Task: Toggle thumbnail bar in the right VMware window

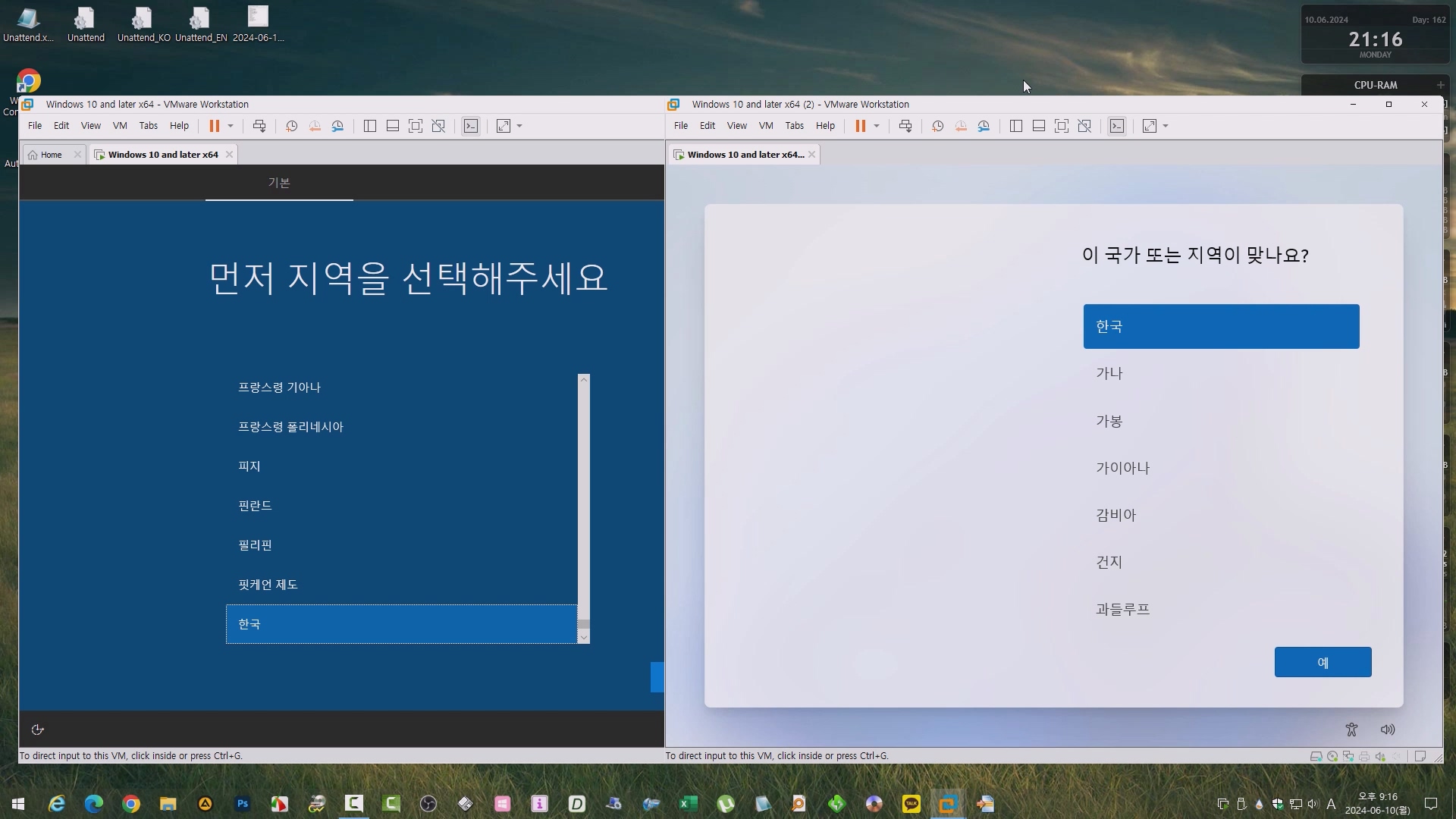Action: tap(1039, 126)
